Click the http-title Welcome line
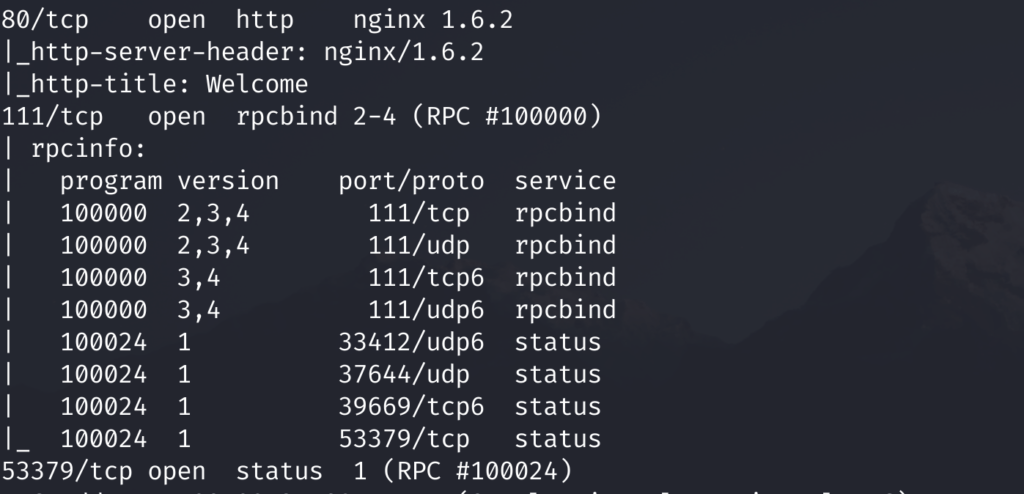1024x494 pixels. click(x=155, y=84)
